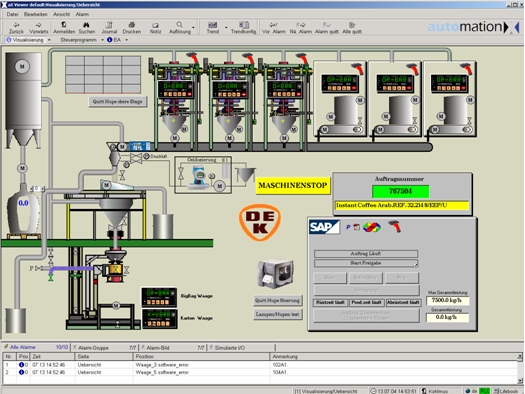Click the Abrüstzeit läuft indicator
Viewport: 525px width, 394px height.
point(403,303)
